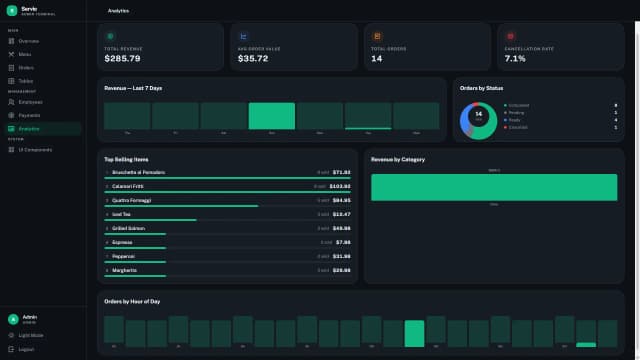Image resolution: width=640 pixels, height=360 pixels.
Task: Click the large green Revenue by Category bar
Action: coord(494,187)
